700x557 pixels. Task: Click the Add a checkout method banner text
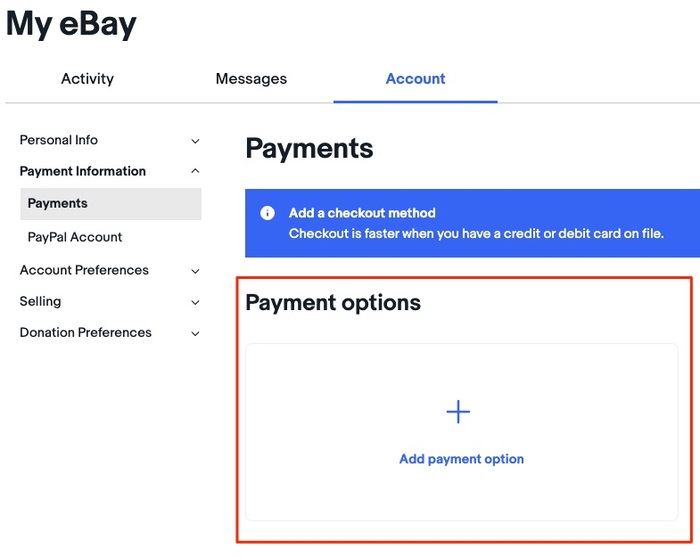click(362, 213)
